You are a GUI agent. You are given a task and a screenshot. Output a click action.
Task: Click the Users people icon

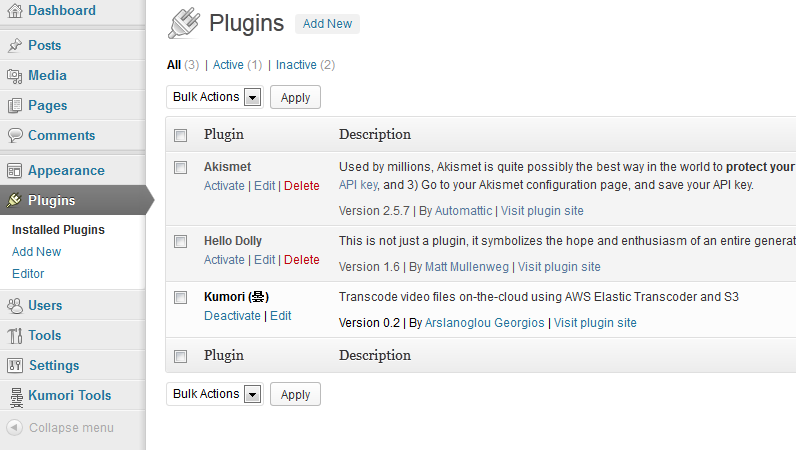(x=15, y=305)
